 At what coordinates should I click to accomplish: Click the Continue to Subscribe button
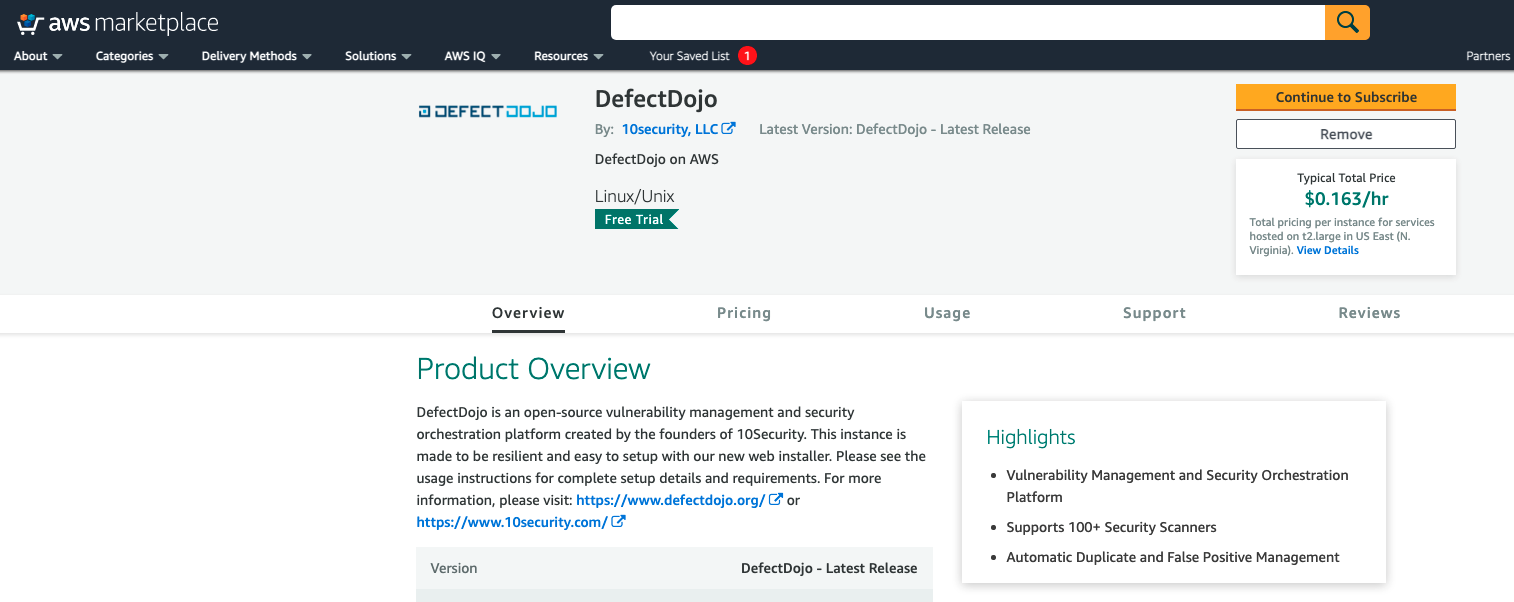click(1345, 97)
